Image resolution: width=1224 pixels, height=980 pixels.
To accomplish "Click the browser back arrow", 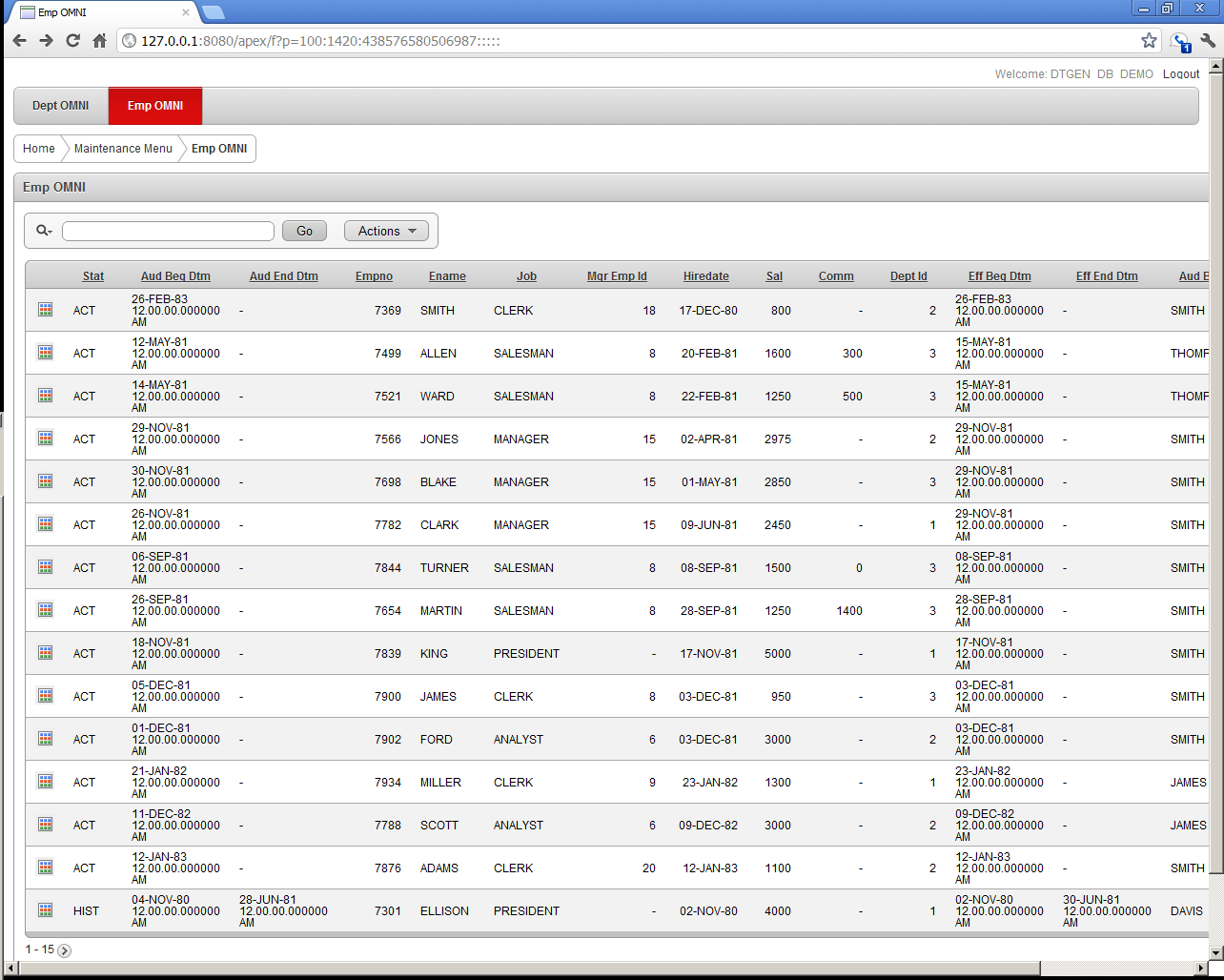I will [x=19, y=41].
